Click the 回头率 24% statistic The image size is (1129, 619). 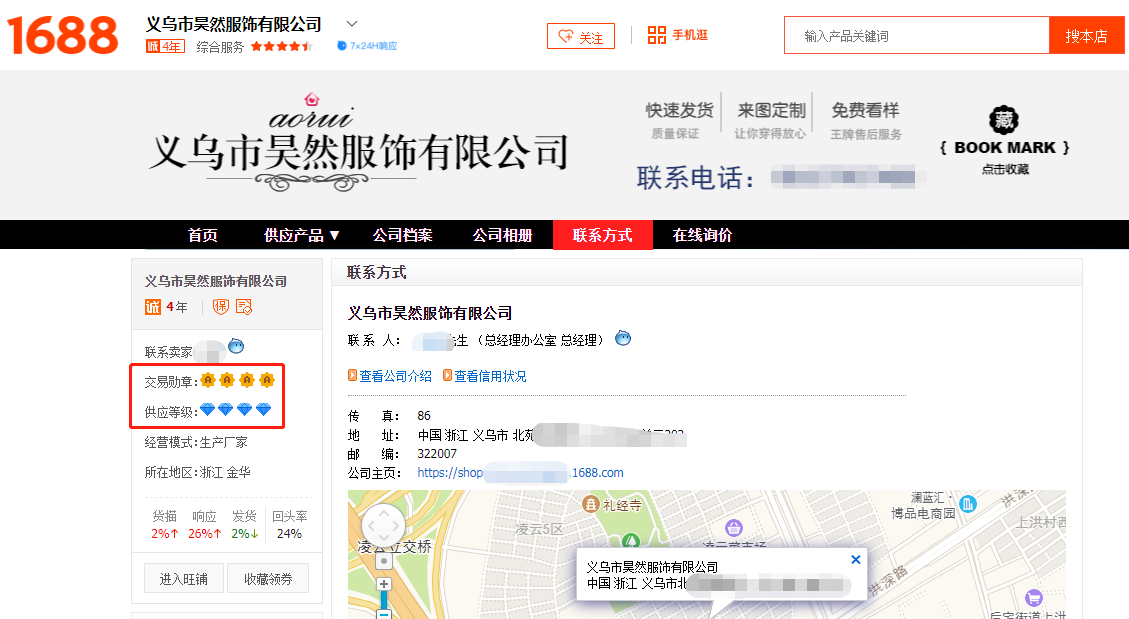click(x=289, y=525)
